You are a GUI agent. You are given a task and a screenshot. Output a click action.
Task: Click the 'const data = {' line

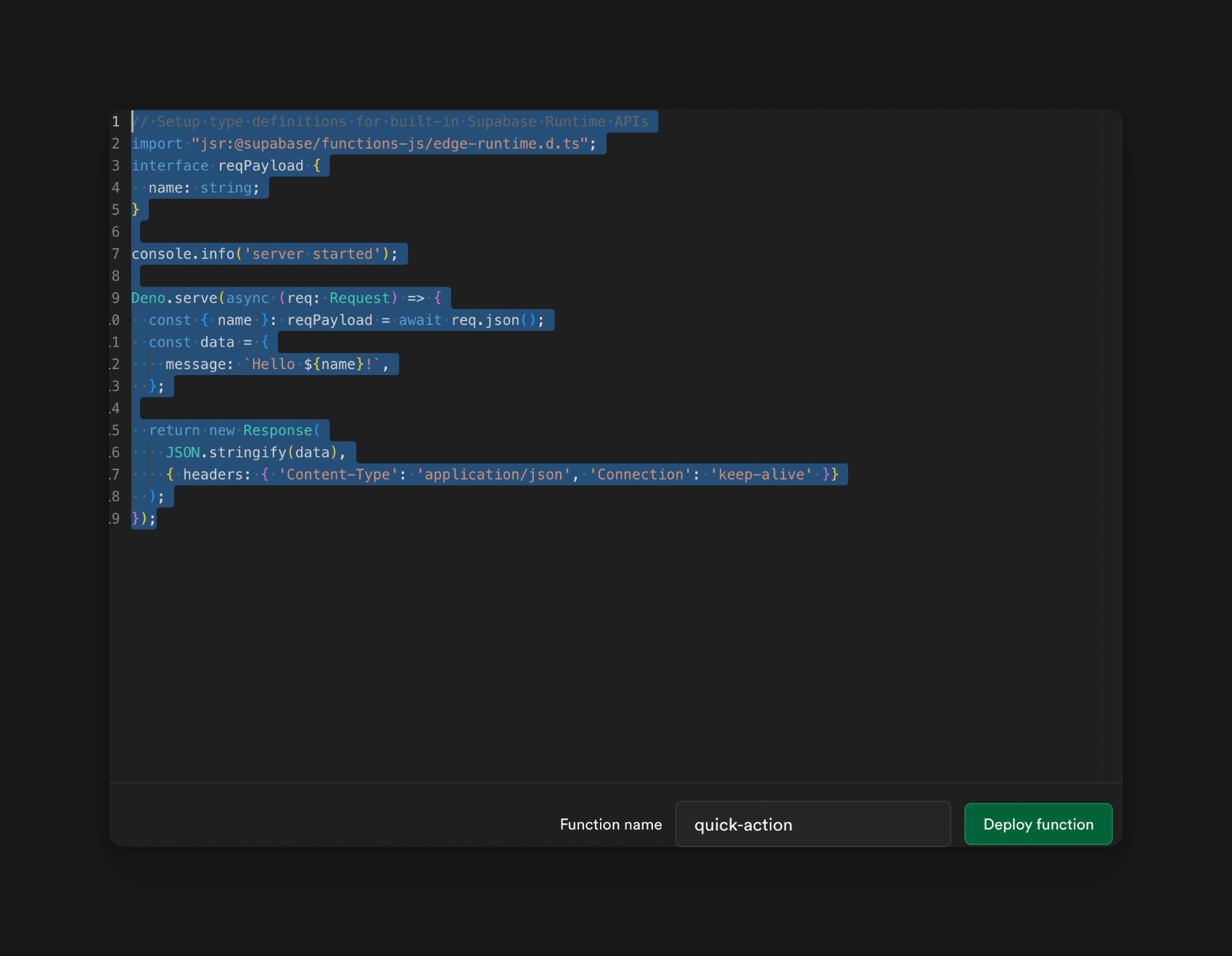click(208, 342)
